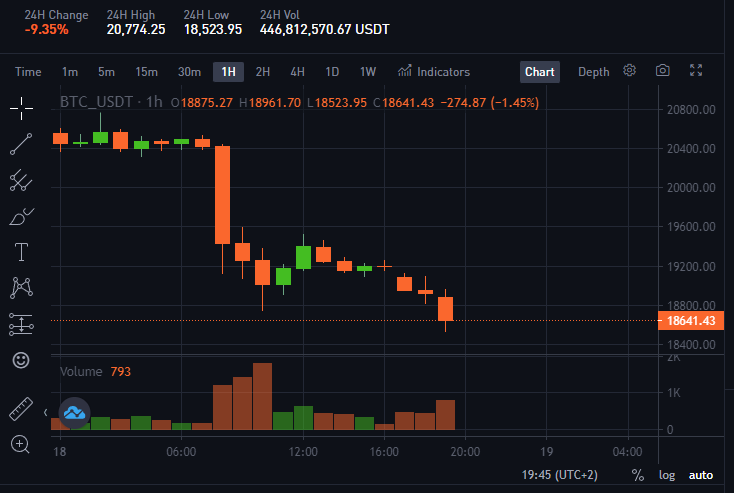Select the trend line drawing tool
The height and width of the screenshot is (493, 734).
21,144
